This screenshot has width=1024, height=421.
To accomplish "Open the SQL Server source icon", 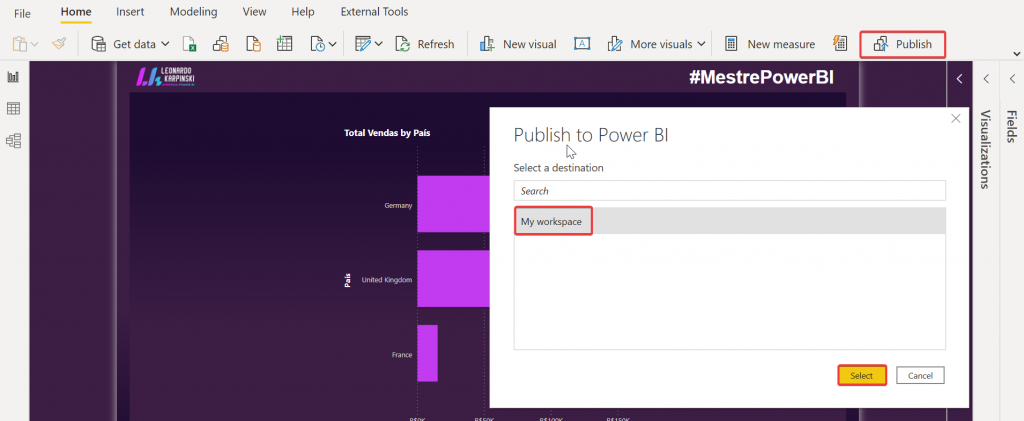I will click(x=253, y=44).
